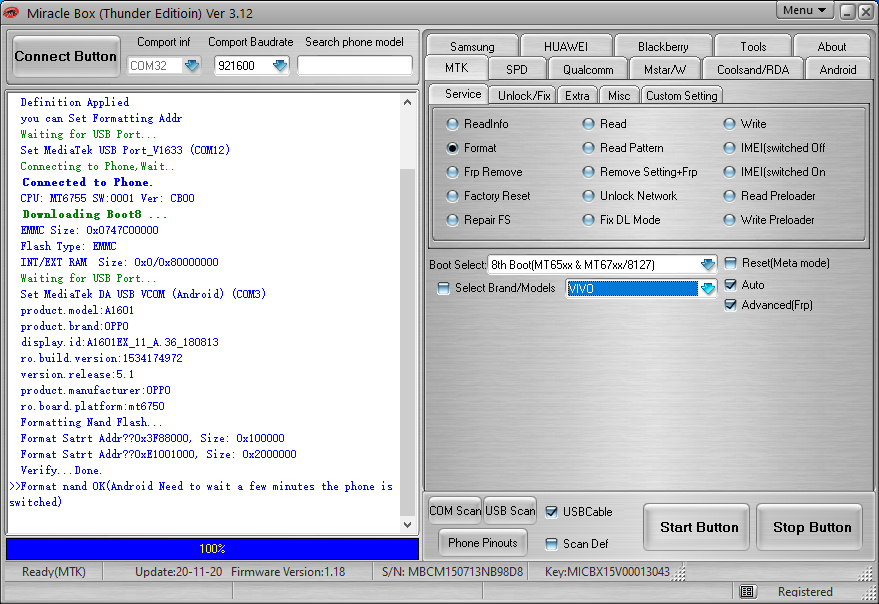Image resolution: width=879 pixels, height=604 pixels.
Task: Toggle the USBCable checkbox
Action: [552, 512]
